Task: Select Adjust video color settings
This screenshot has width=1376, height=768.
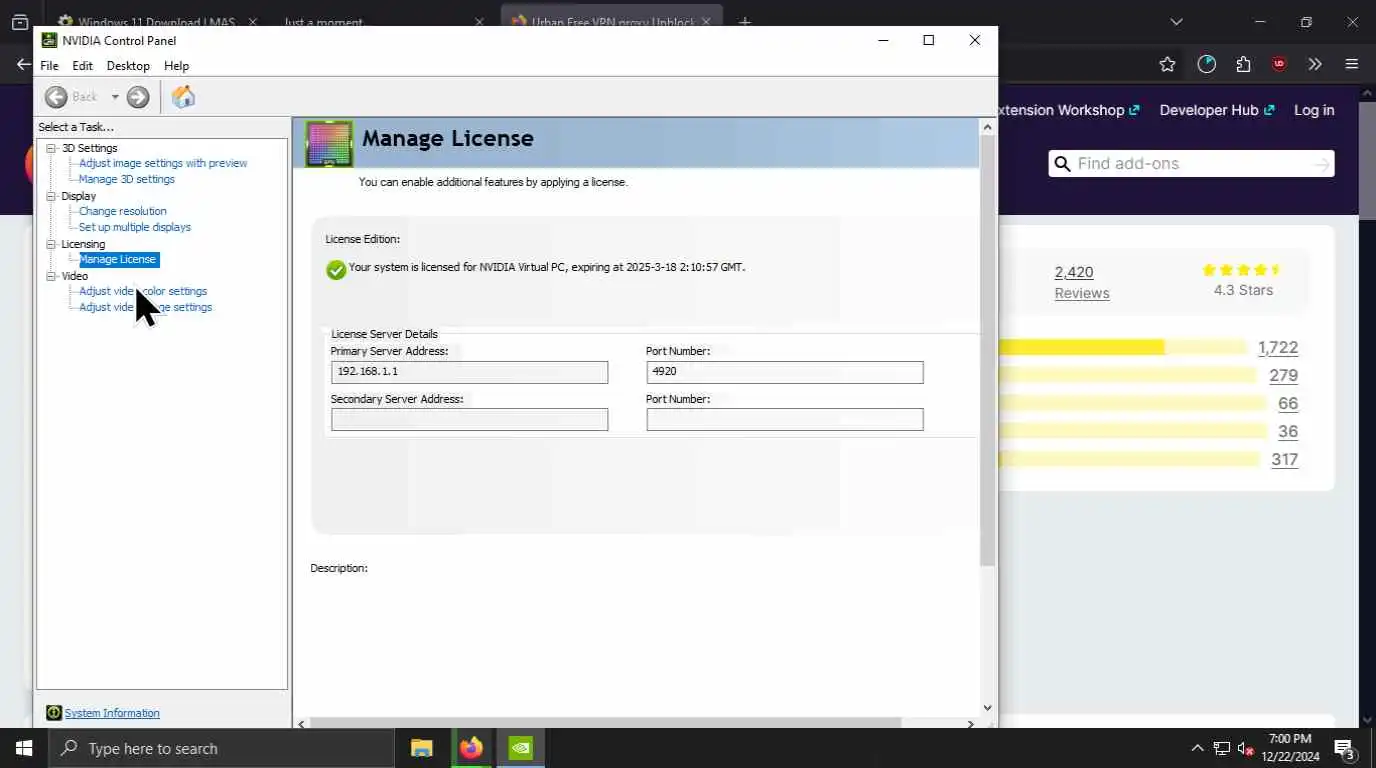Action: pos(143,291)
